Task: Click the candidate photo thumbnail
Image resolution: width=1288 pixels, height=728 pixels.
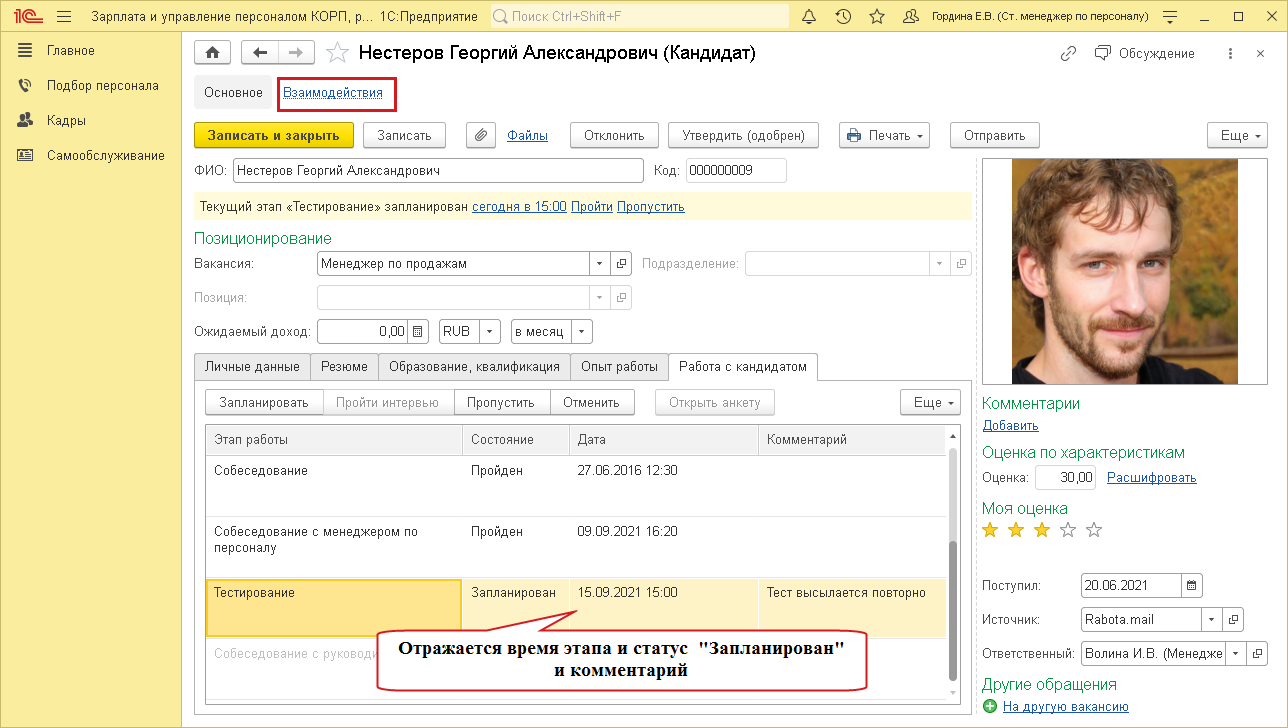Action: click(1125, 273)
